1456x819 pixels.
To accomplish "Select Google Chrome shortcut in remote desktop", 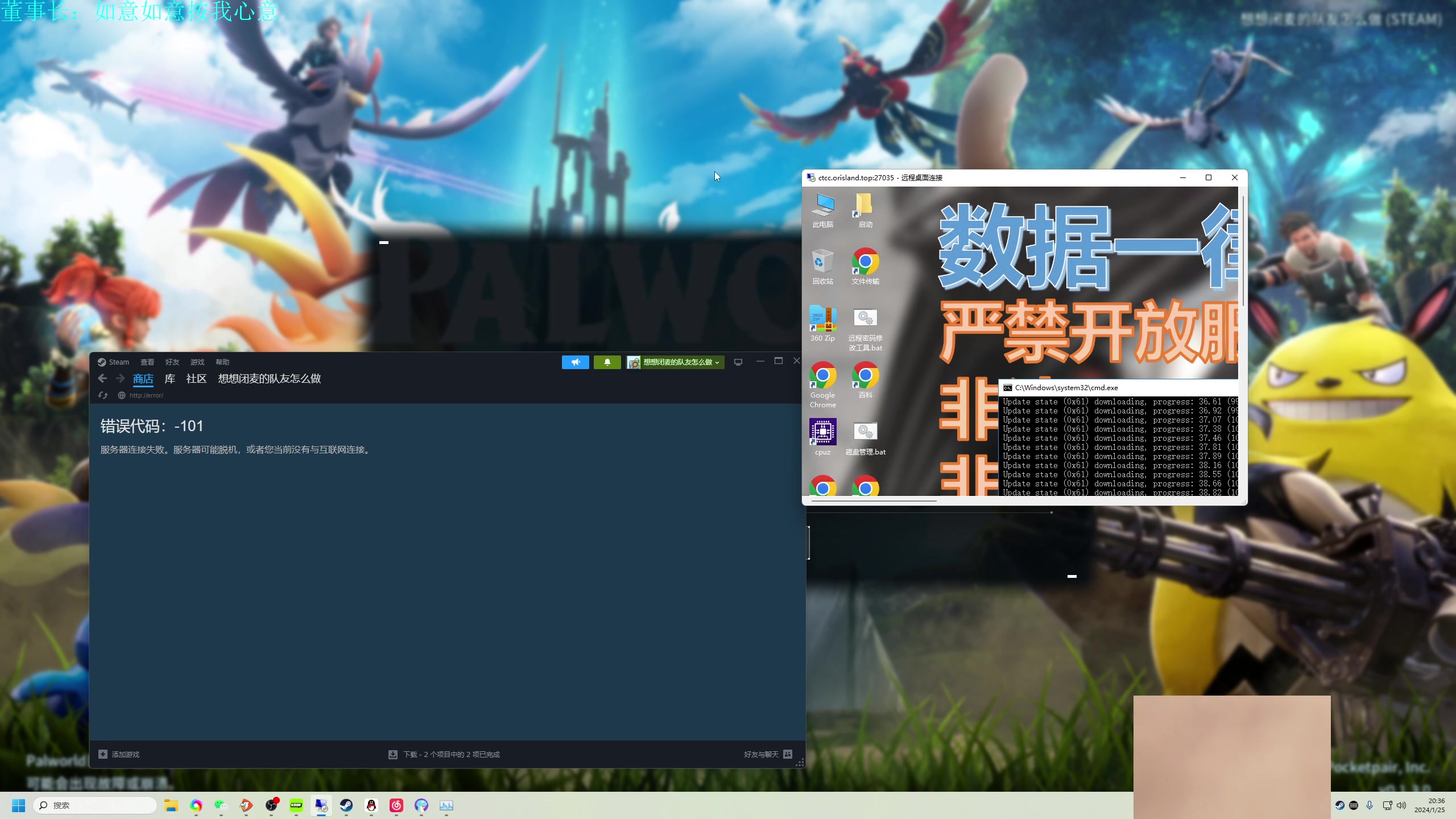I will click(823, 386).
